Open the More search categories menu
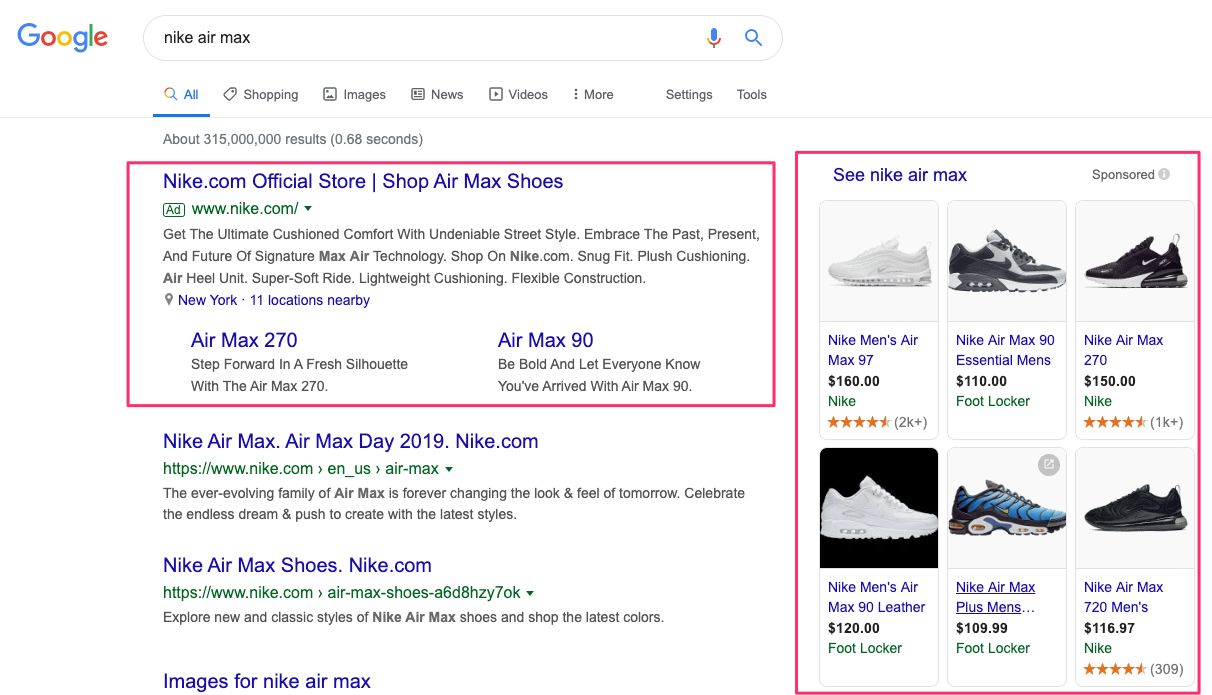 click(x=592, y=94)
